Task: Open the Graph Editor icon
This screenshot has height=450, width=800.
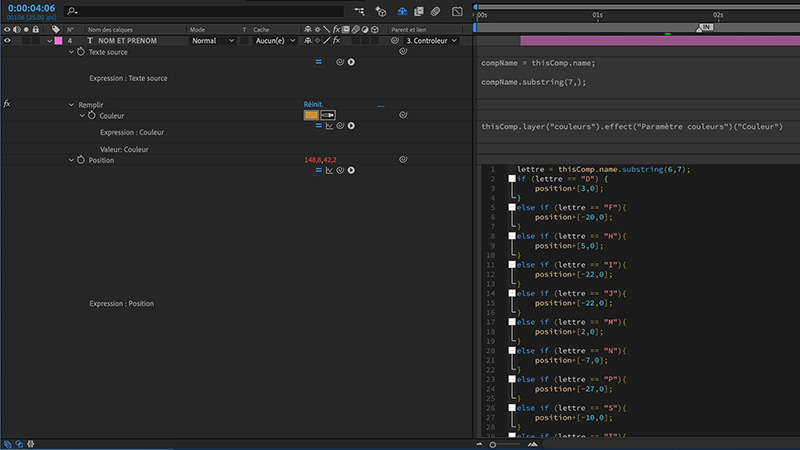Action: pyautogui.click(x=457, y=11)
